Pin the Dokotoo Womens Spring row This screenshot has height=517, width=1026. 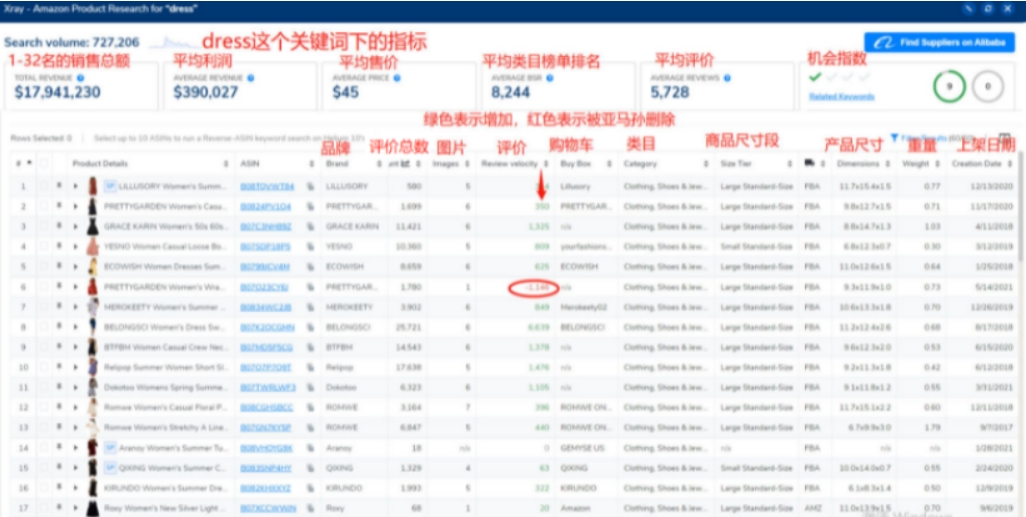point(60,387)
